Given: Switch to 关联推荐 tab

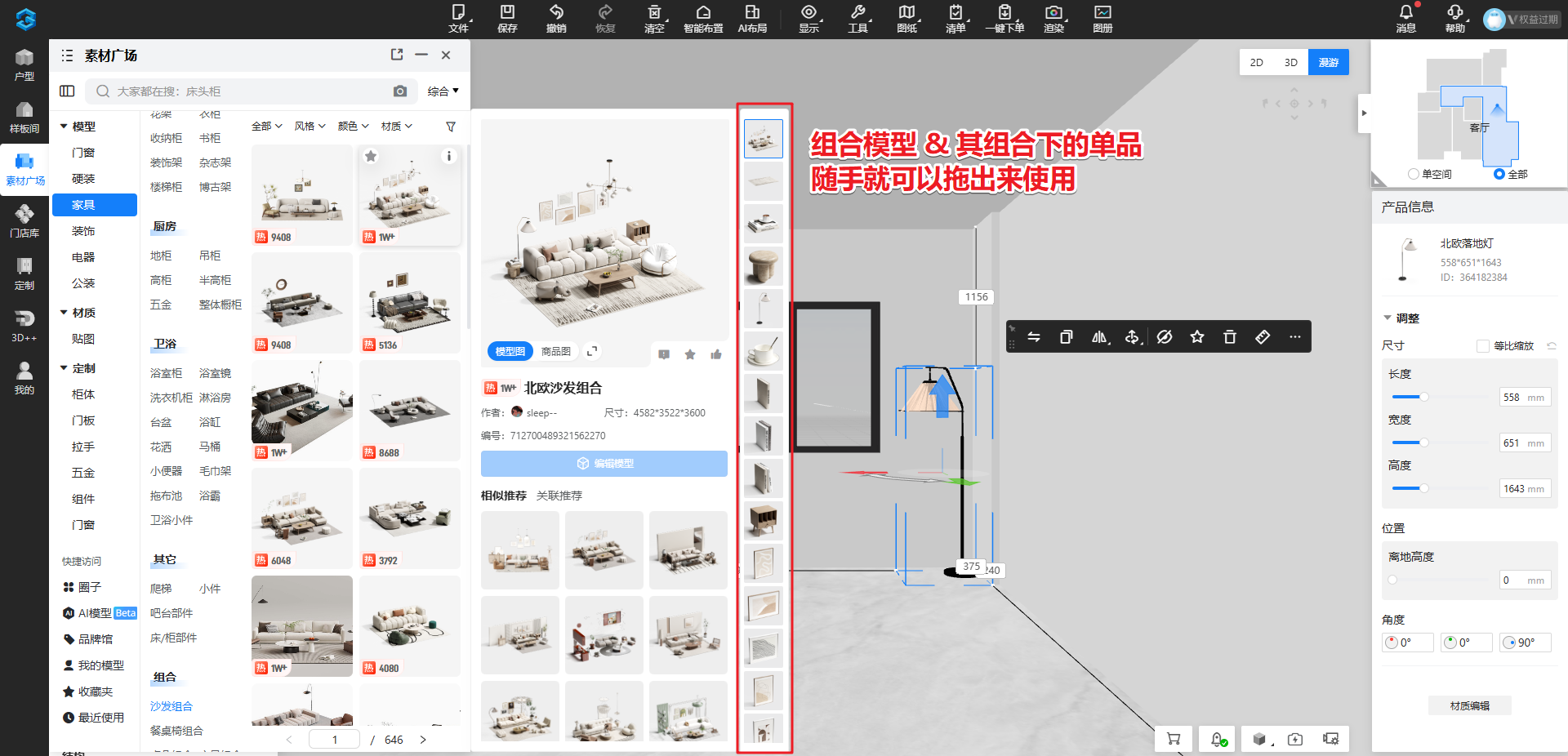Looking at the screenshot, I should pos(559,496).
